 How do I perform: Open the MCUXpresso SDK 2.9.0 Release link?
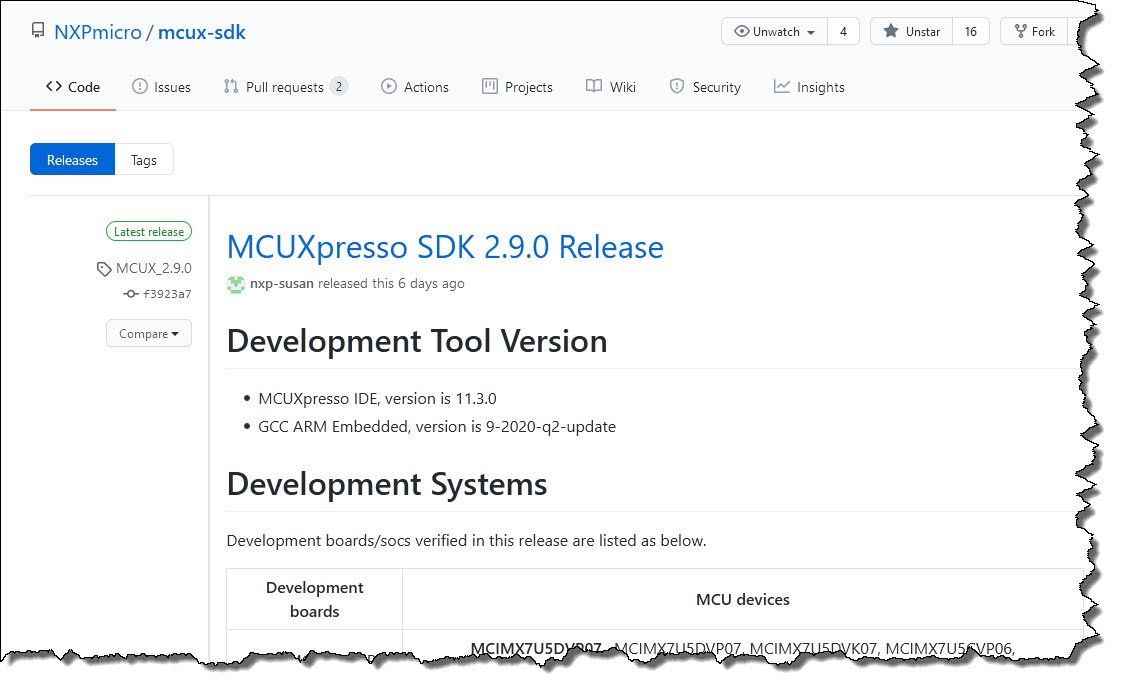coord(444,247)
